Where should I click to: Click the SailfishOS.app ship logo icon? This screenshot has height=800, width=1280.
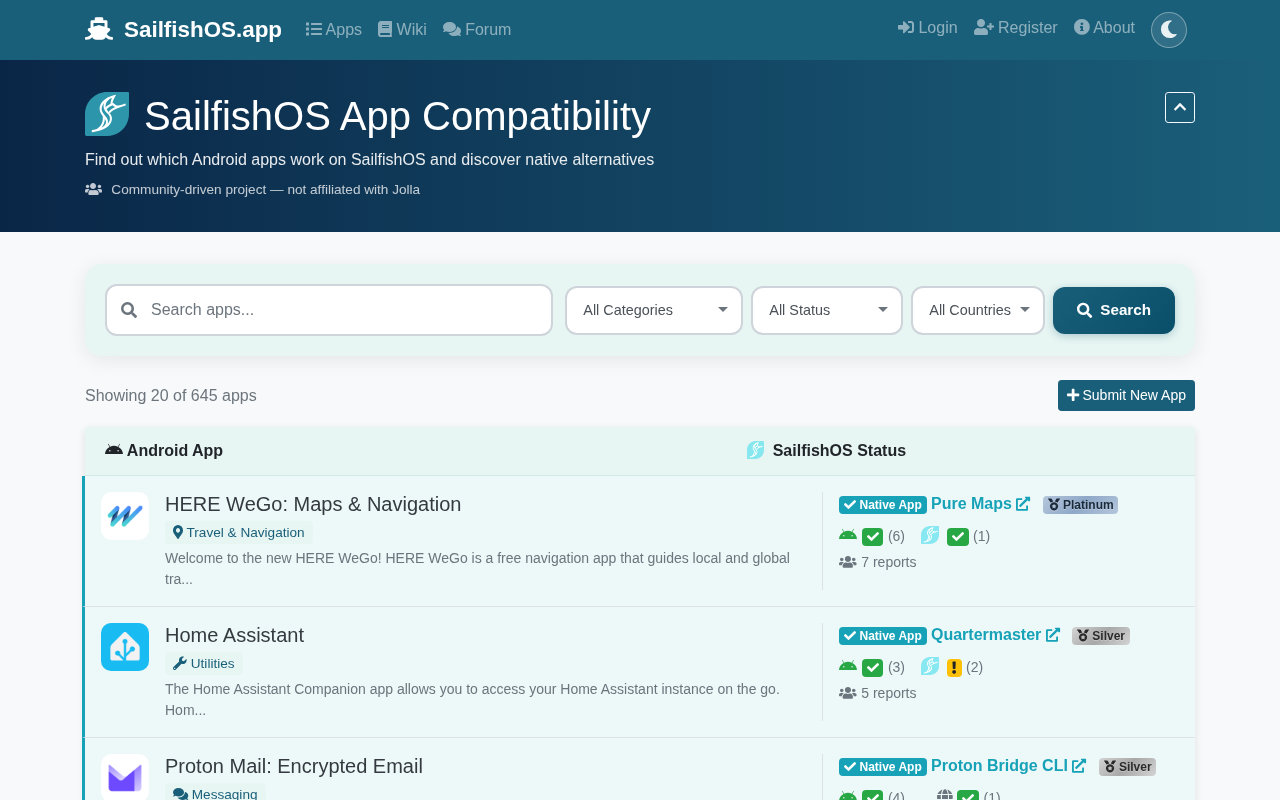[x=99, y=30]
